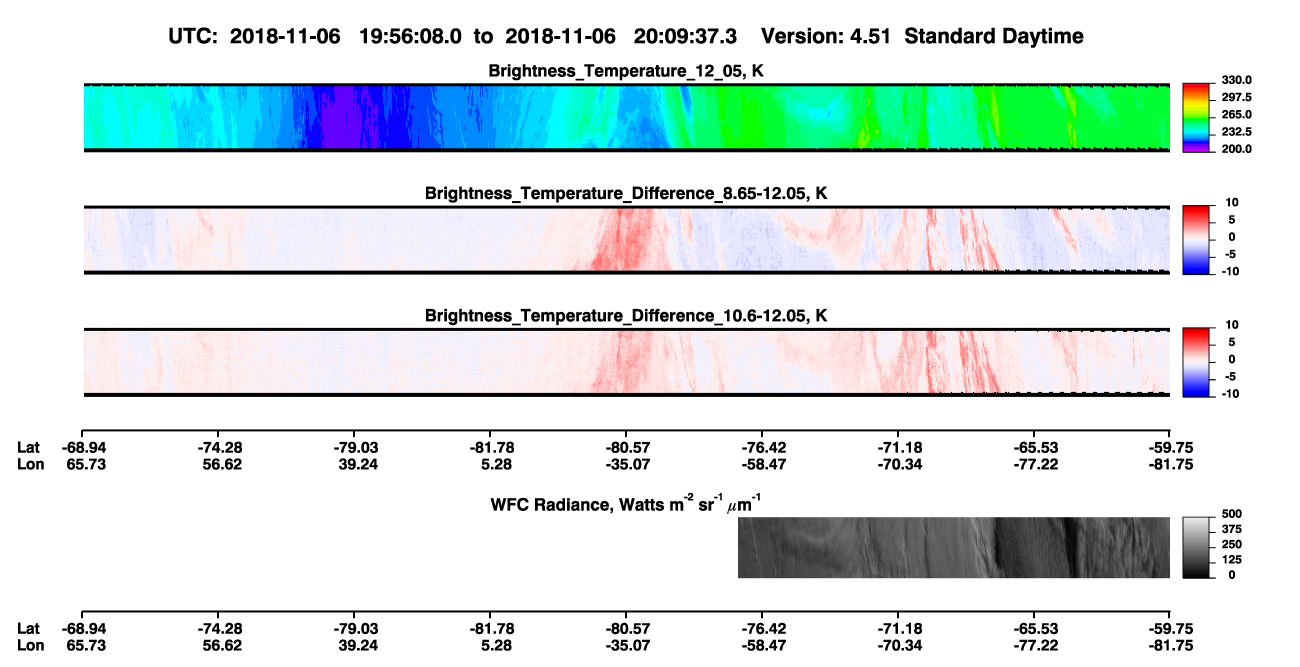Click longitude -77.22 on the axis under WFC Radiance
This screenshot has height=667, width=1300.
click(x=1033, y=645)
